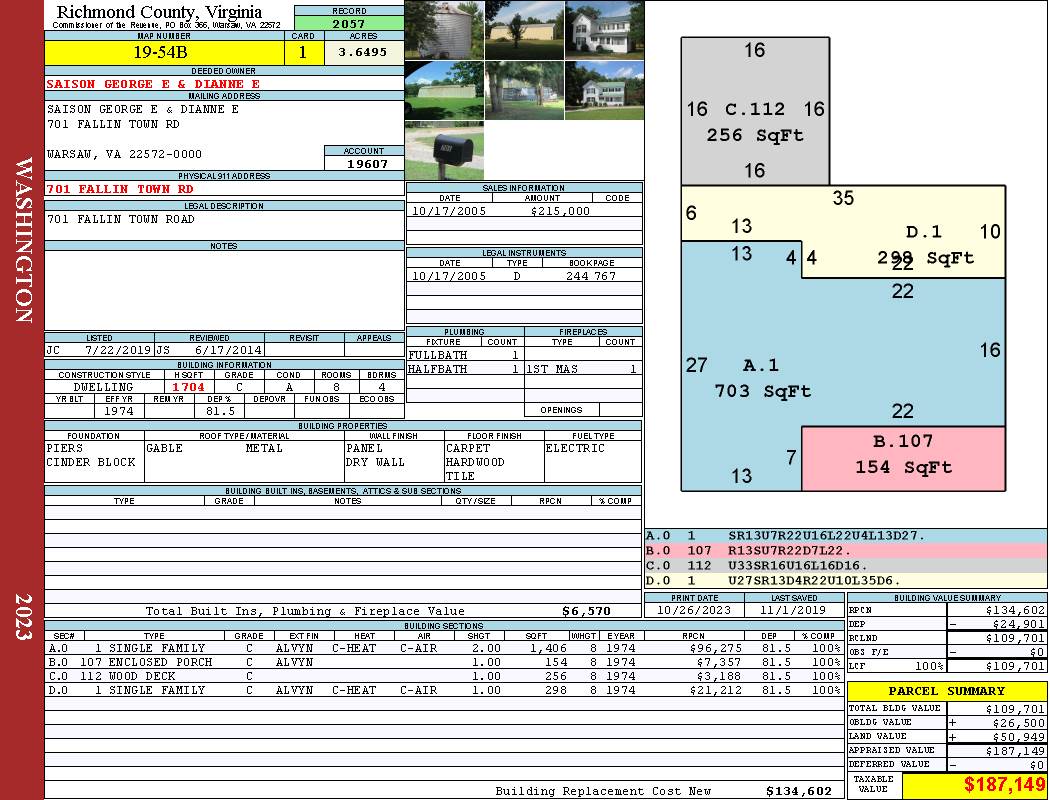Click section row A.0 SINGLE FAMILY
Viewport: 1050px width, 800px height.
[x=442, y=648]
